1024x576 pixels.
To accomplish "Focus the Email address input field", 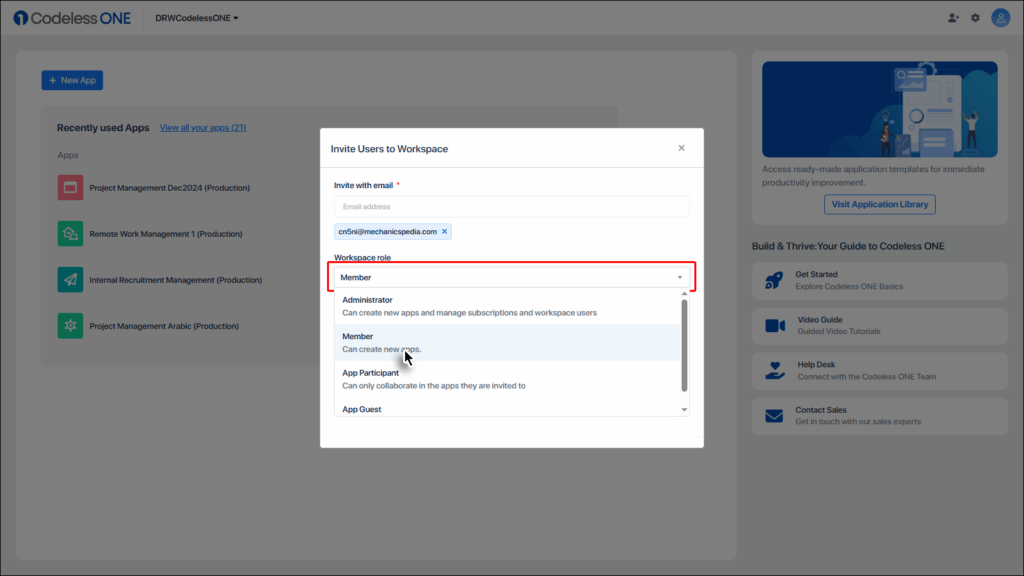I will point(512,207).
